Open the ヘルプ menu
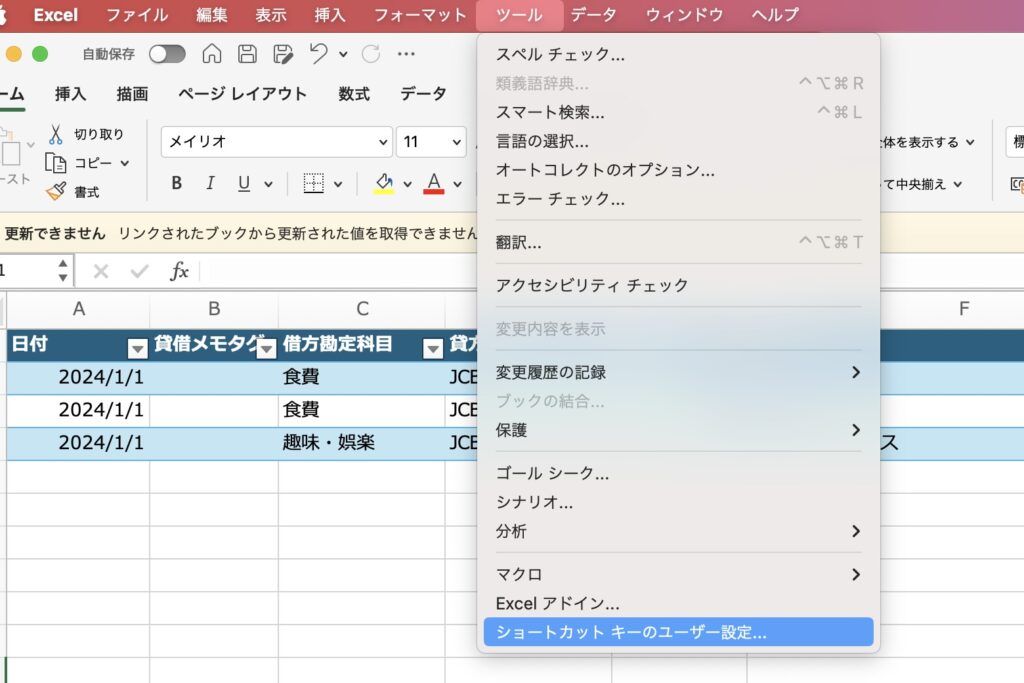This screenshot has height=683, width=1024. click(x=775, y=15)
